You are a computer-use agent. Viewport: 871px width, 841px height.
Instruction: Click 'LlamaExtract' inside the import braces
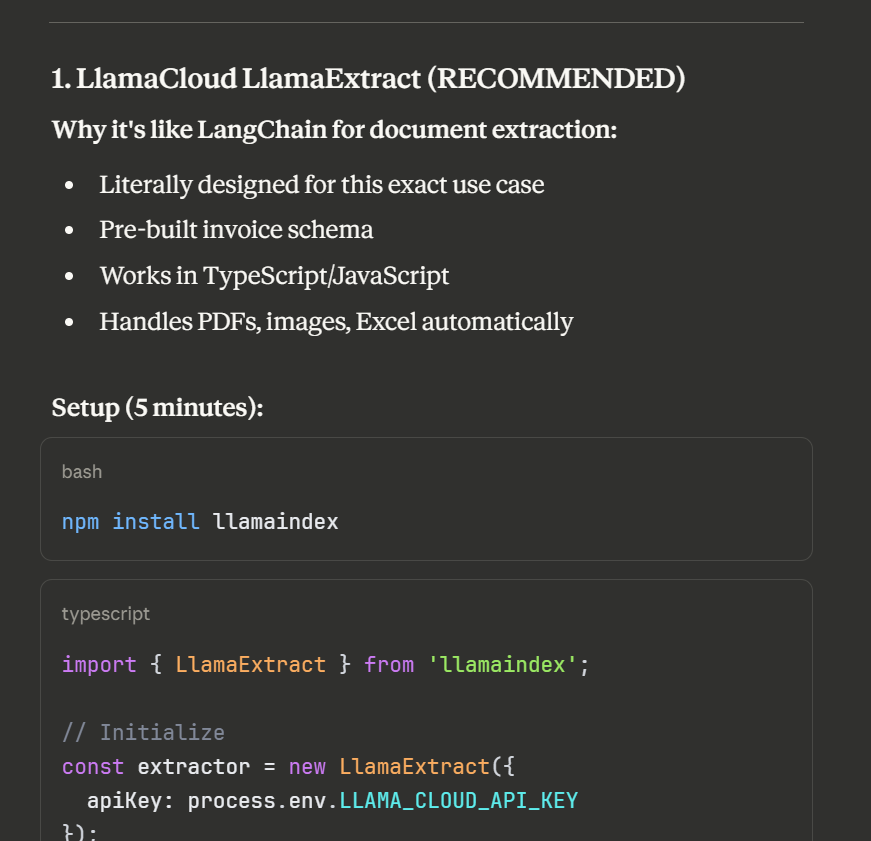[x=250, y=665]
